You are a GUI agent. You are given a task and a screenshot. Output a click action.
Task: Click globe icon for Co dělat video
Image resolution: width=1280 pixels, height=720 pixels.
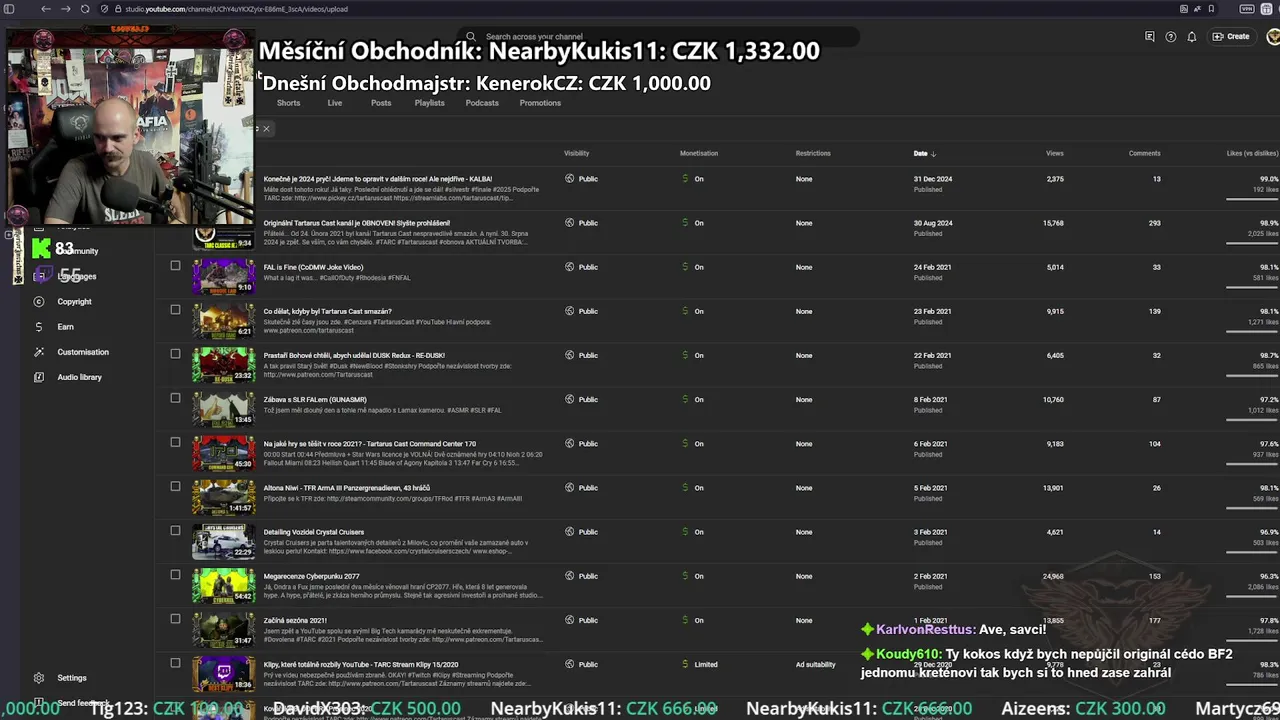coord(570,311)
